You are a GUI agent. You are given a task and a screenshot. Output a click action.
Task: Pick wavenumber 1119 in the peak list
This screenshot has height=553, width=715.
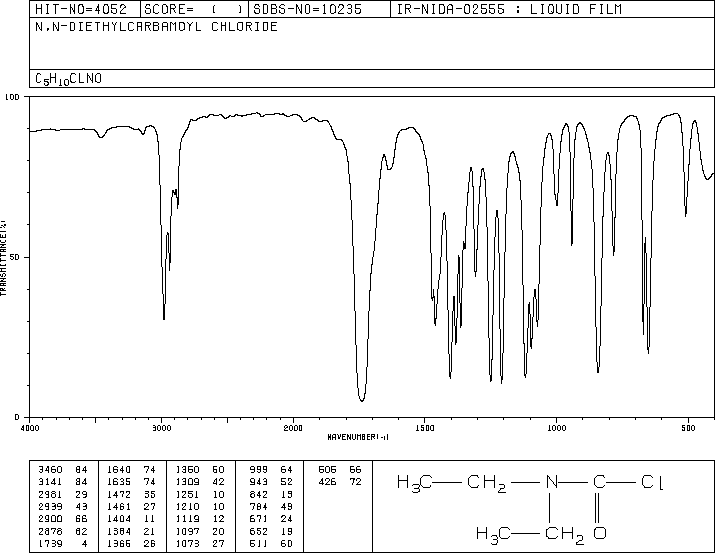point(187,519)
